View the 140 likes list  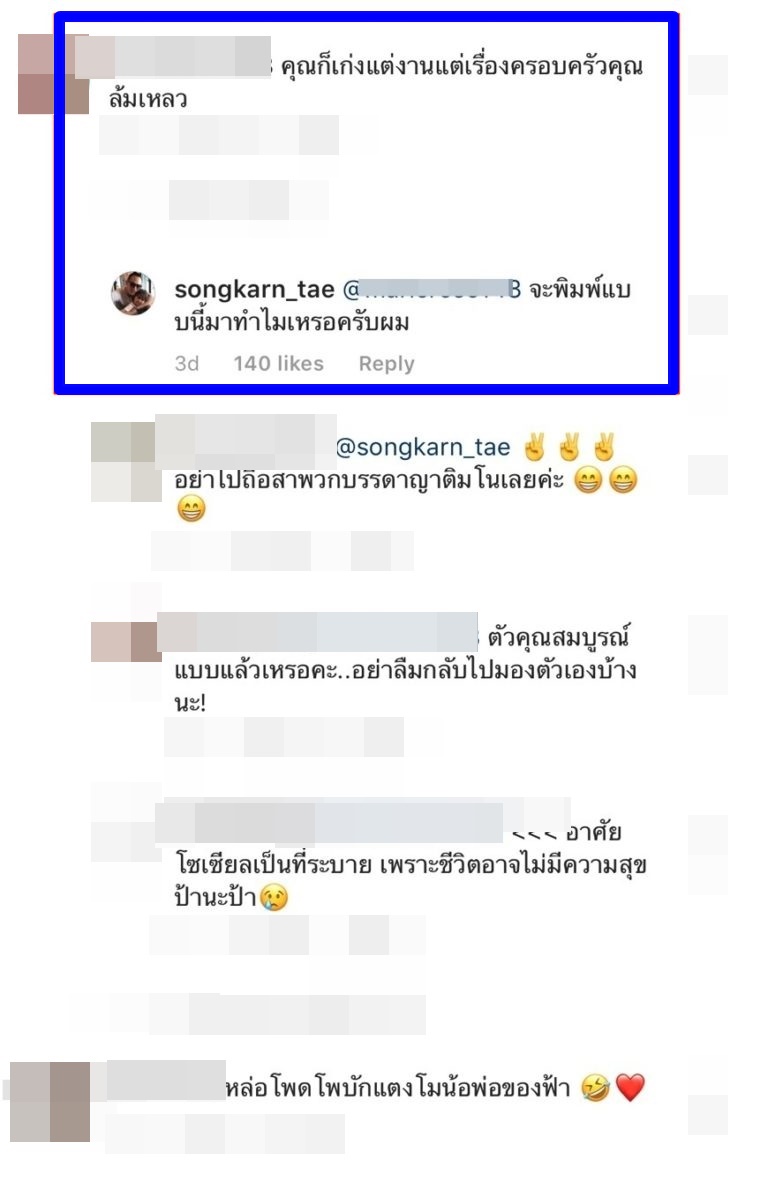tap(278, 364)
